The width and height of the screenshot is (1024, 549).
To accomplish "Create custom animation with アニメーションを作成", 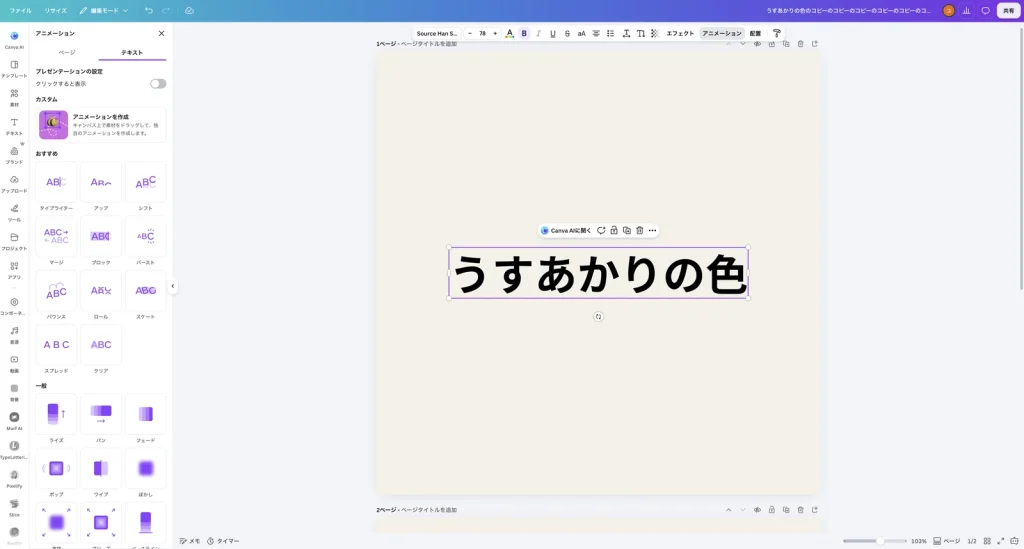I will (101, 125).
